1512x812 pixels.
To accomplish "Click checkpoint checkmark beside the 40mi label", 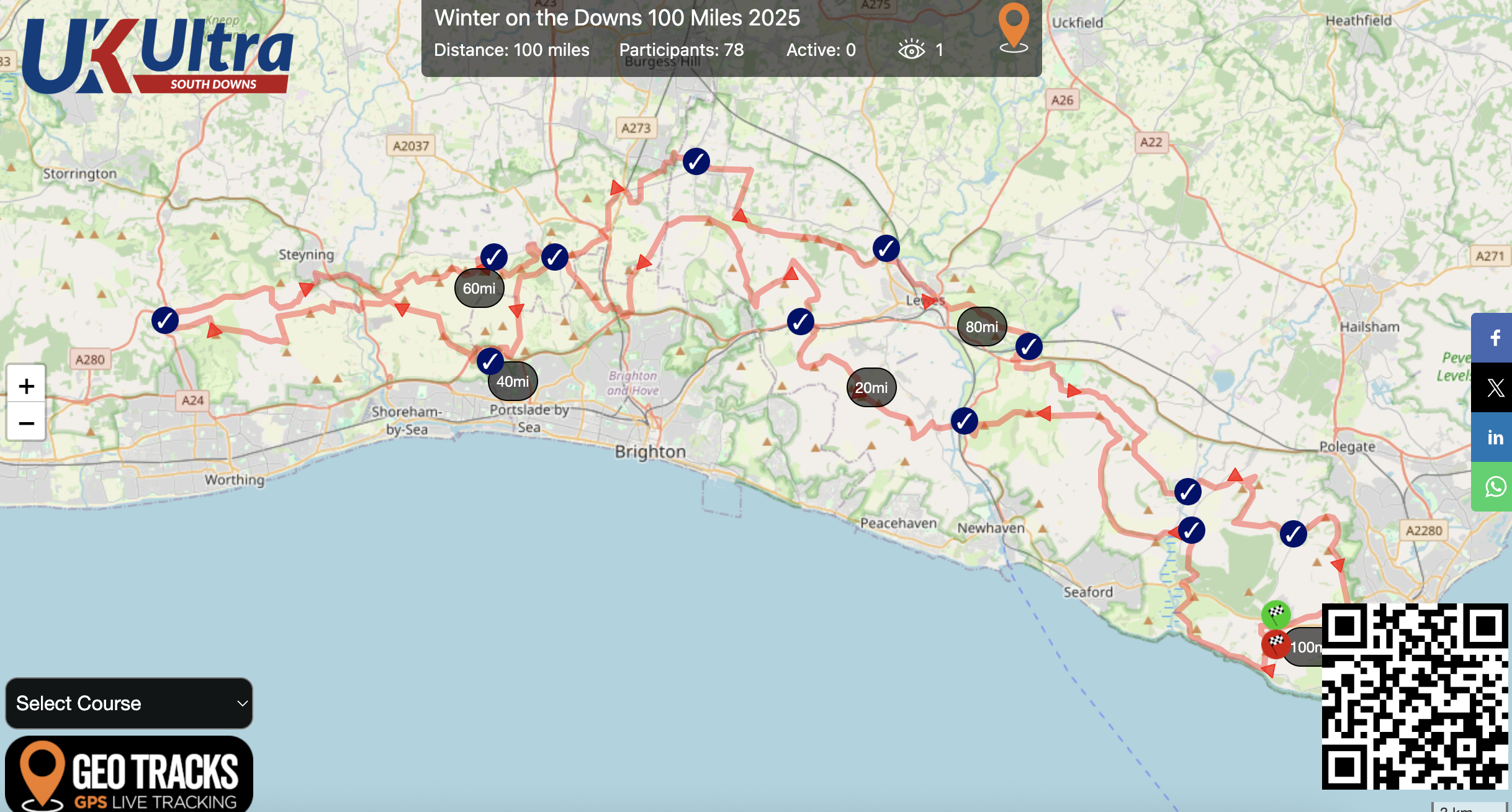I will (490, 360).
